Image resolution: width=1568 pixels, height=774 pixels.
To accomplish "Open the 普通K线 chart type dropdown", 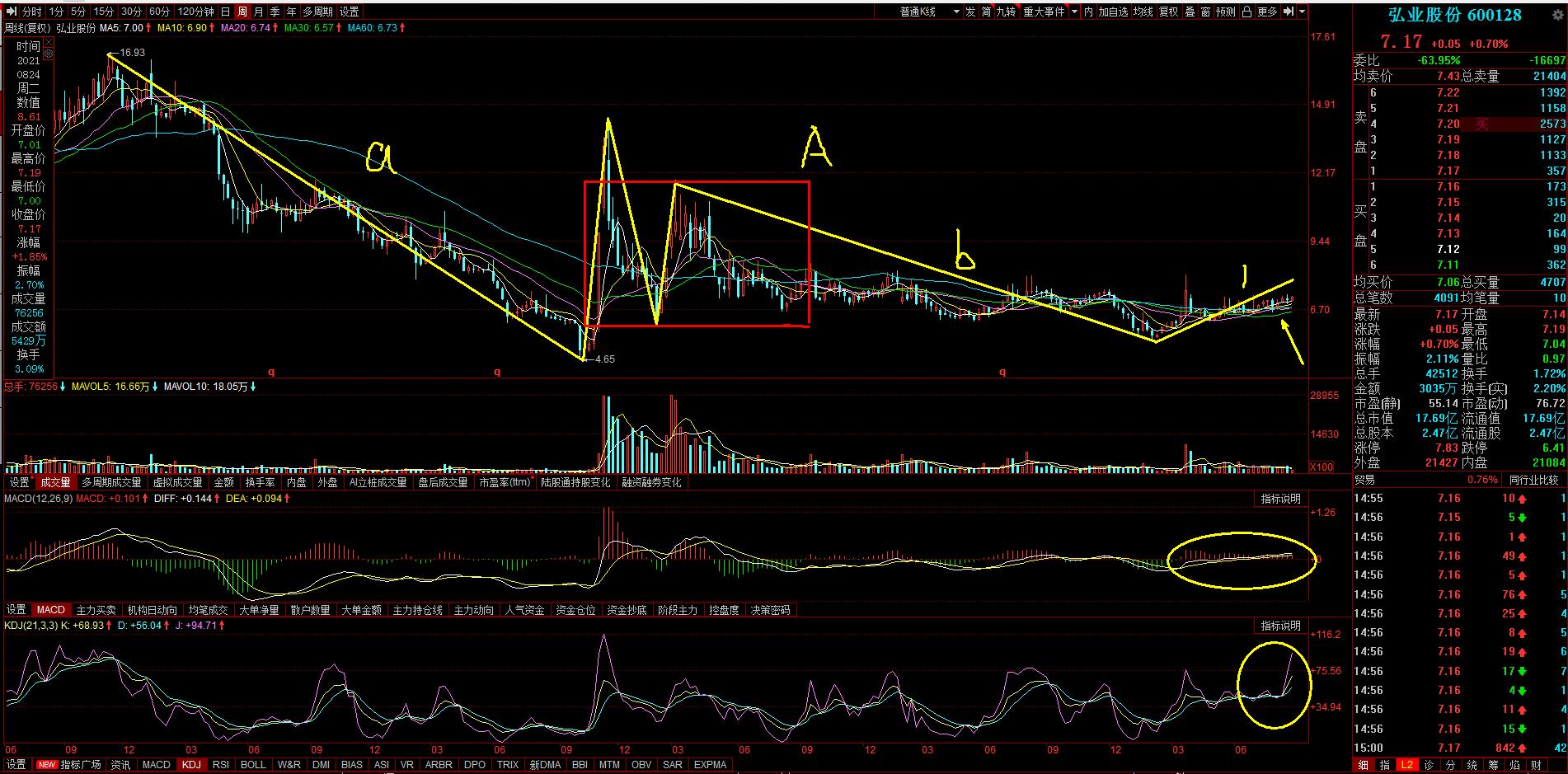I will pos(929,12).
